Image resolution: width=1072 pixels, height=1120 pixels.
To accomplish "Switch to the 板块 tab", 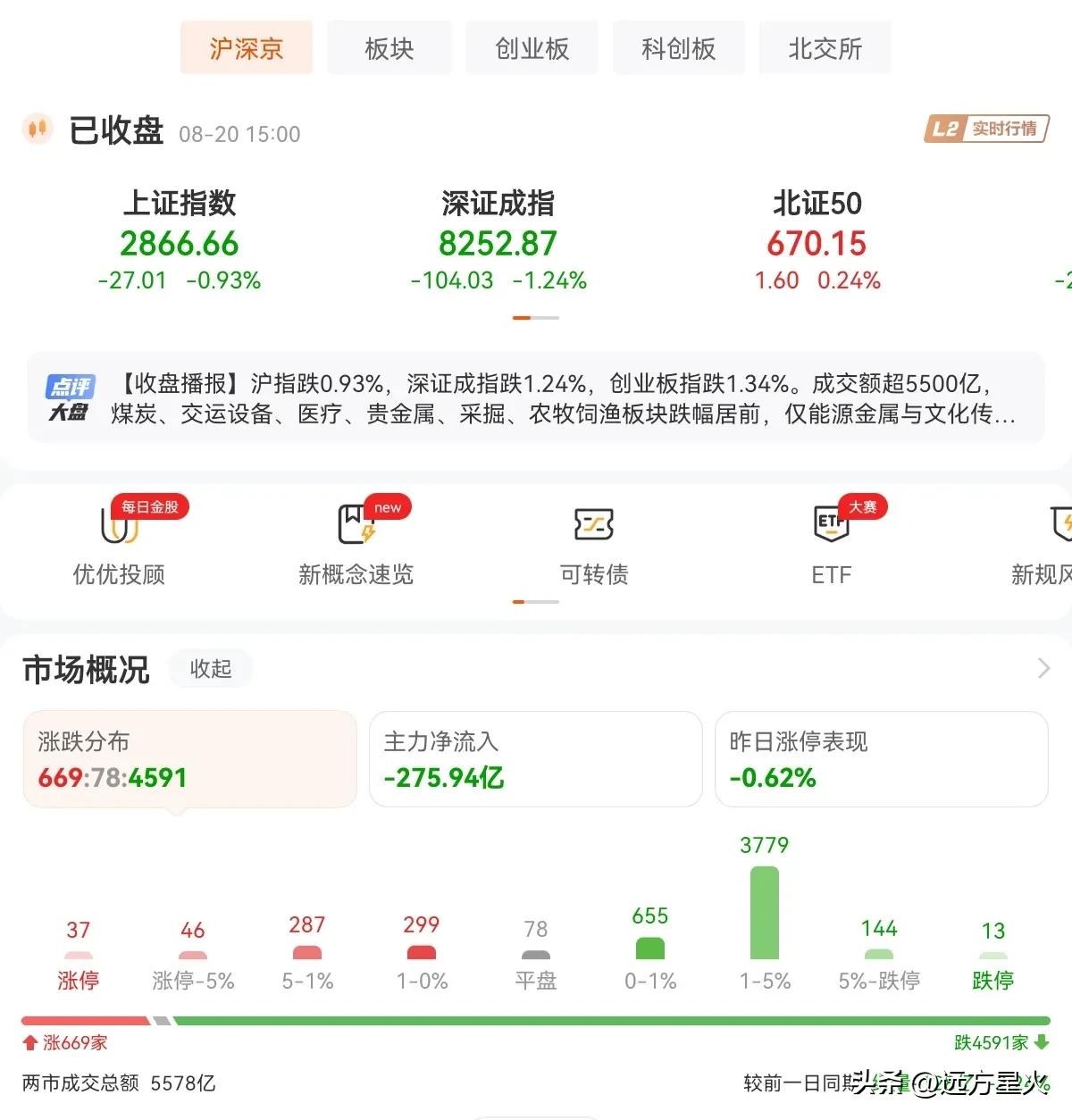I will coord(389,48).
